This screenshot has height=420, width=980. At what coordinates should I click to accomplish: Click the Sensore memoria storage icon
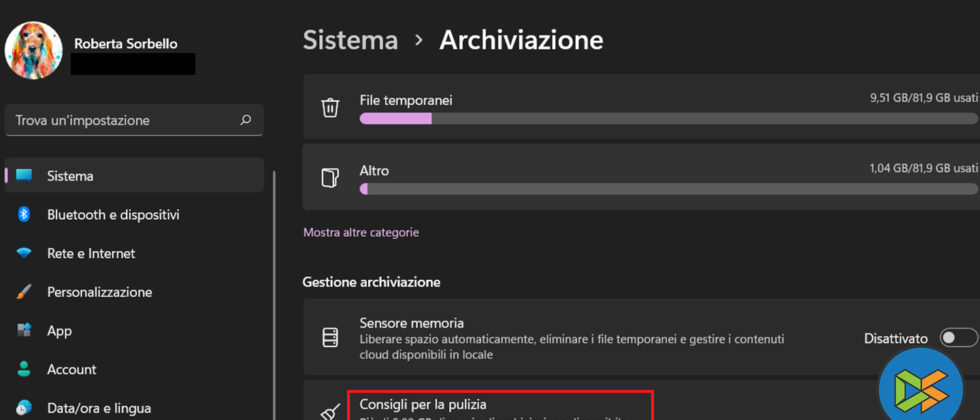click(x=330, y=338)
